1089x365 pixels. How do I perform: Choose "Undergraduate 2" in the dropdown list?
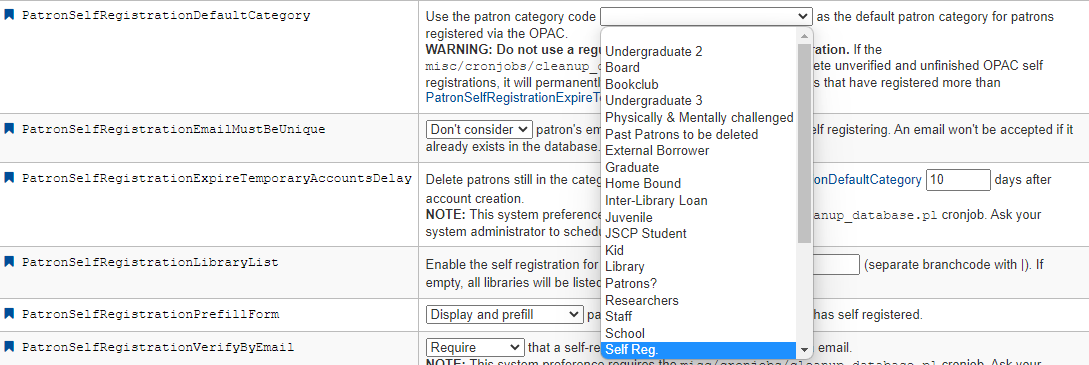699,51
